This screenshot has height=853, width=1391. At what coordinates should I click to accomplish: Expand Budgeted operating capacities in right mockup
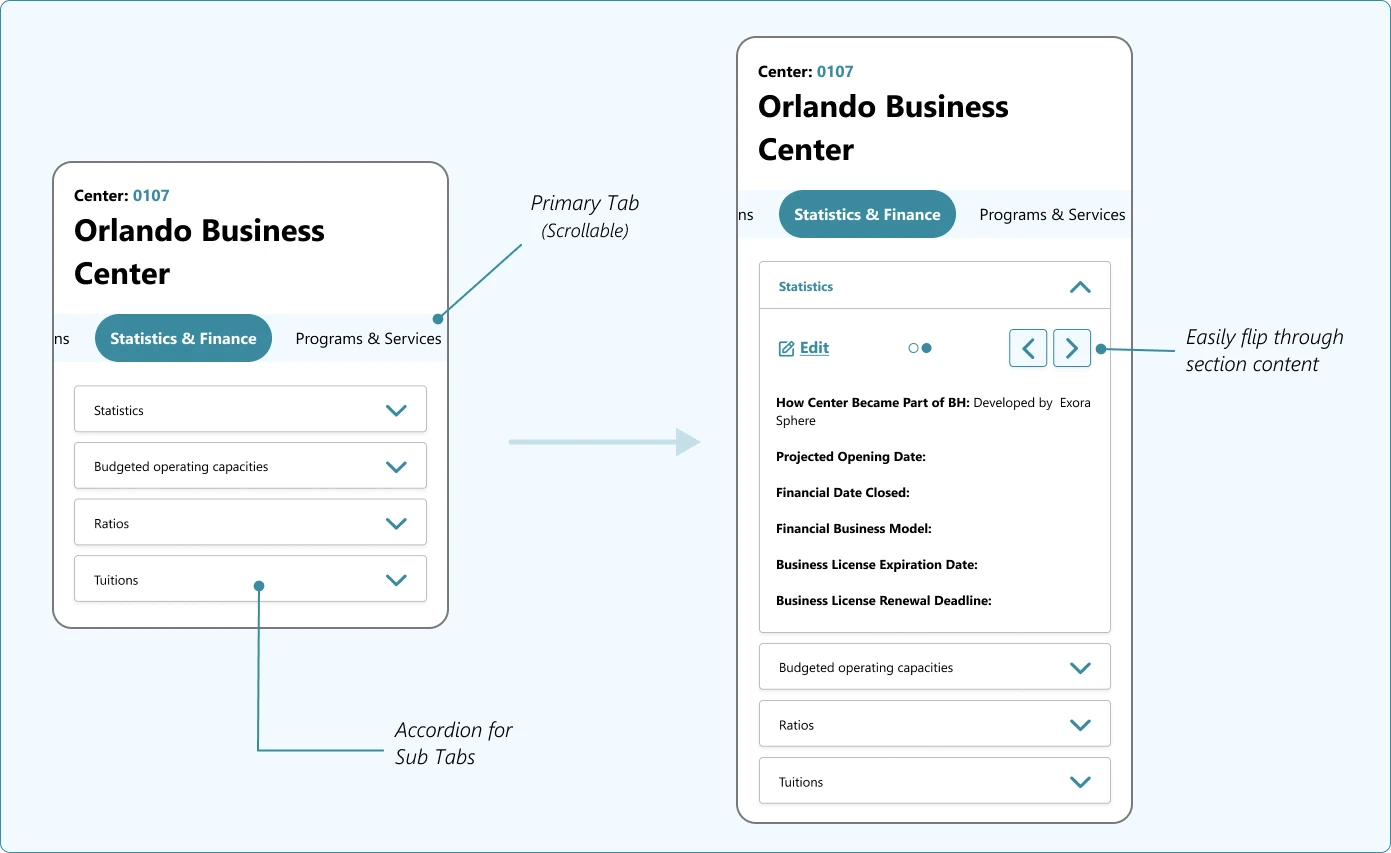(x=935, y=667)
